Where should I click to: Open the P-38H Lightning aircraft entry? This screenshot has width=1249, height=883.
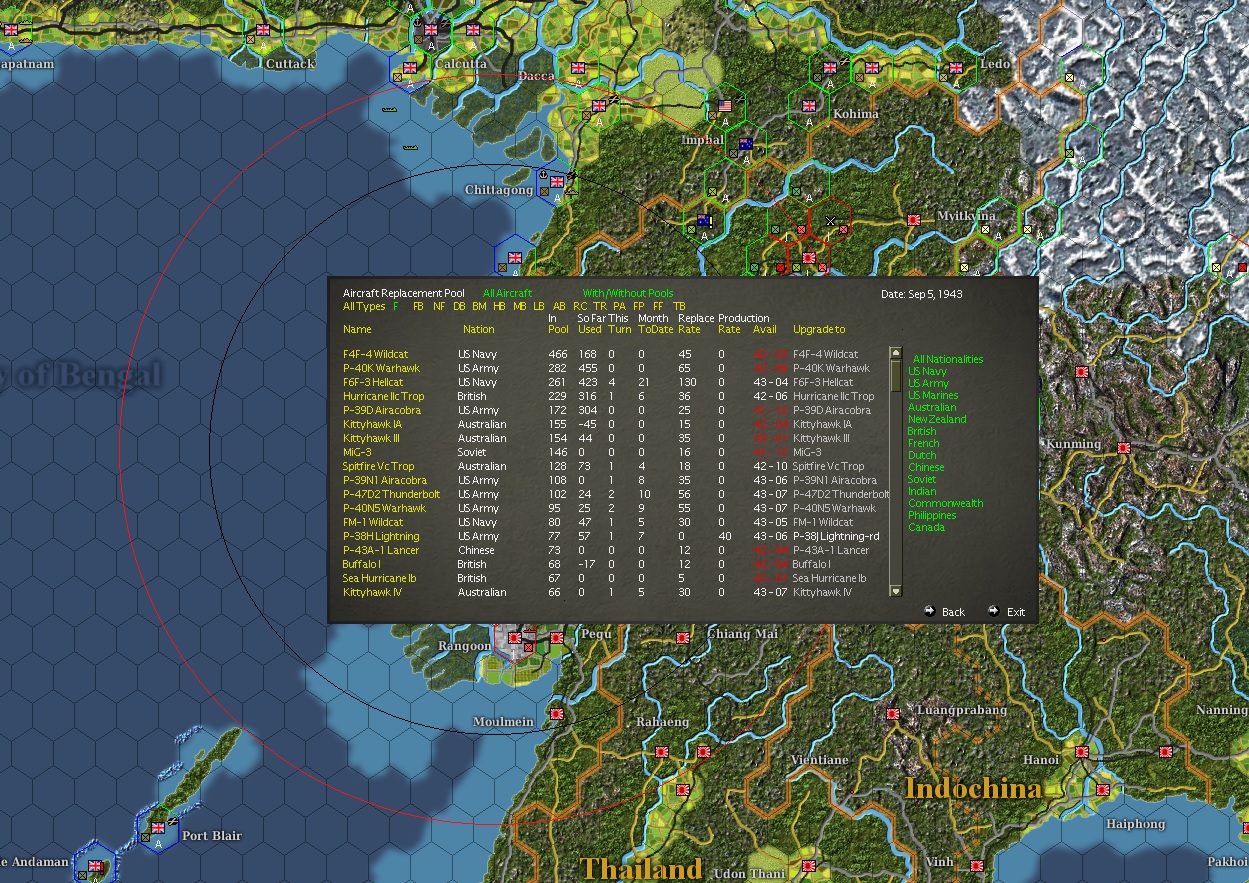(x=381, y=536)
